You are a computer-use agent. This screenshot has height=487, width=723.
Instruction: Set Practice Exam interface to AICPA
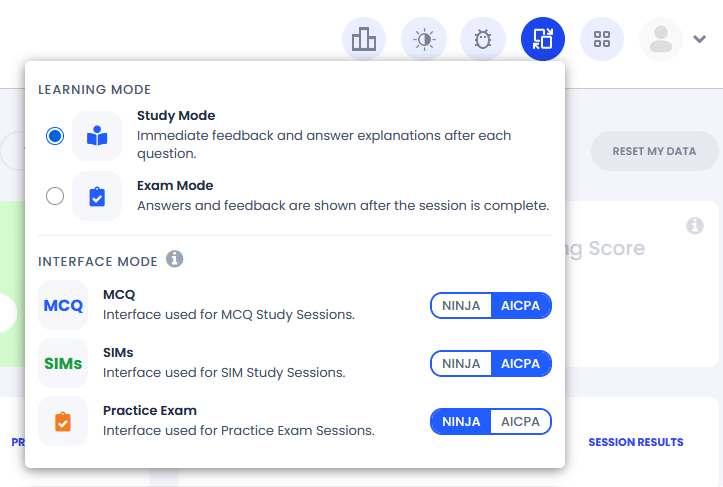point(521,422)
